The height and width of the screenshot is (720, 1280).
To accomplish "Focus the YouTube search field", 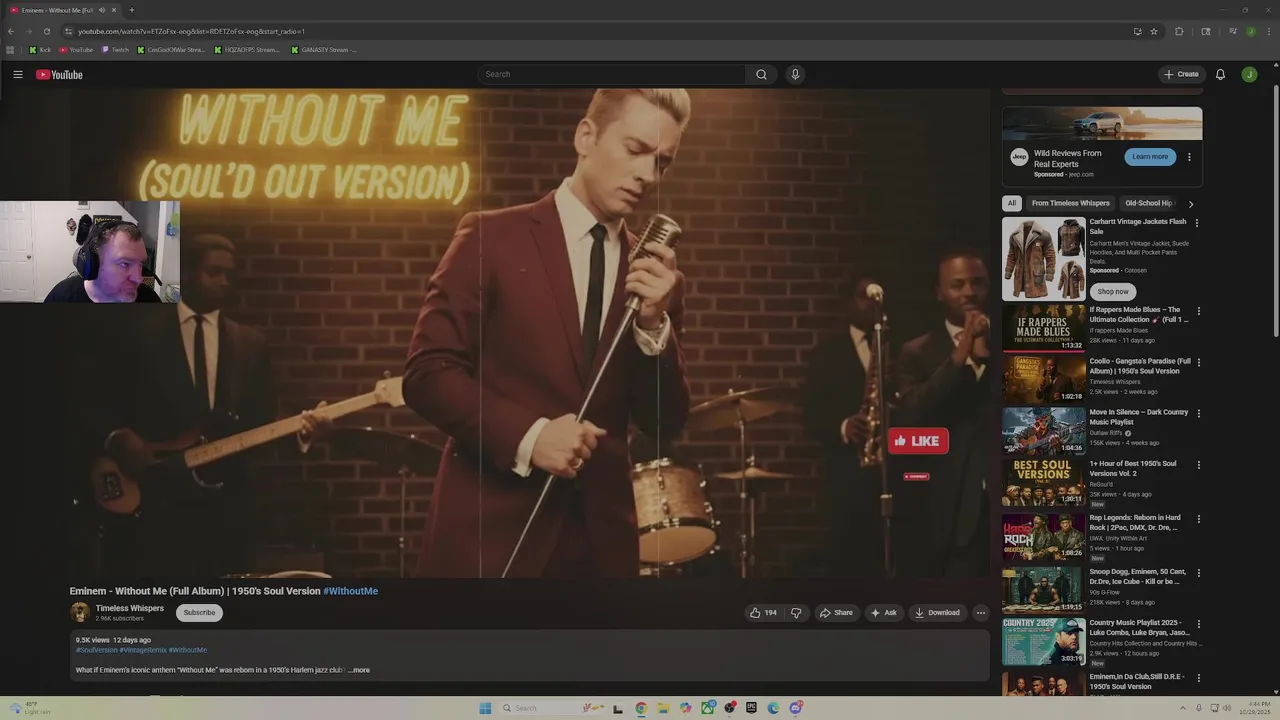I will (612, 74).
